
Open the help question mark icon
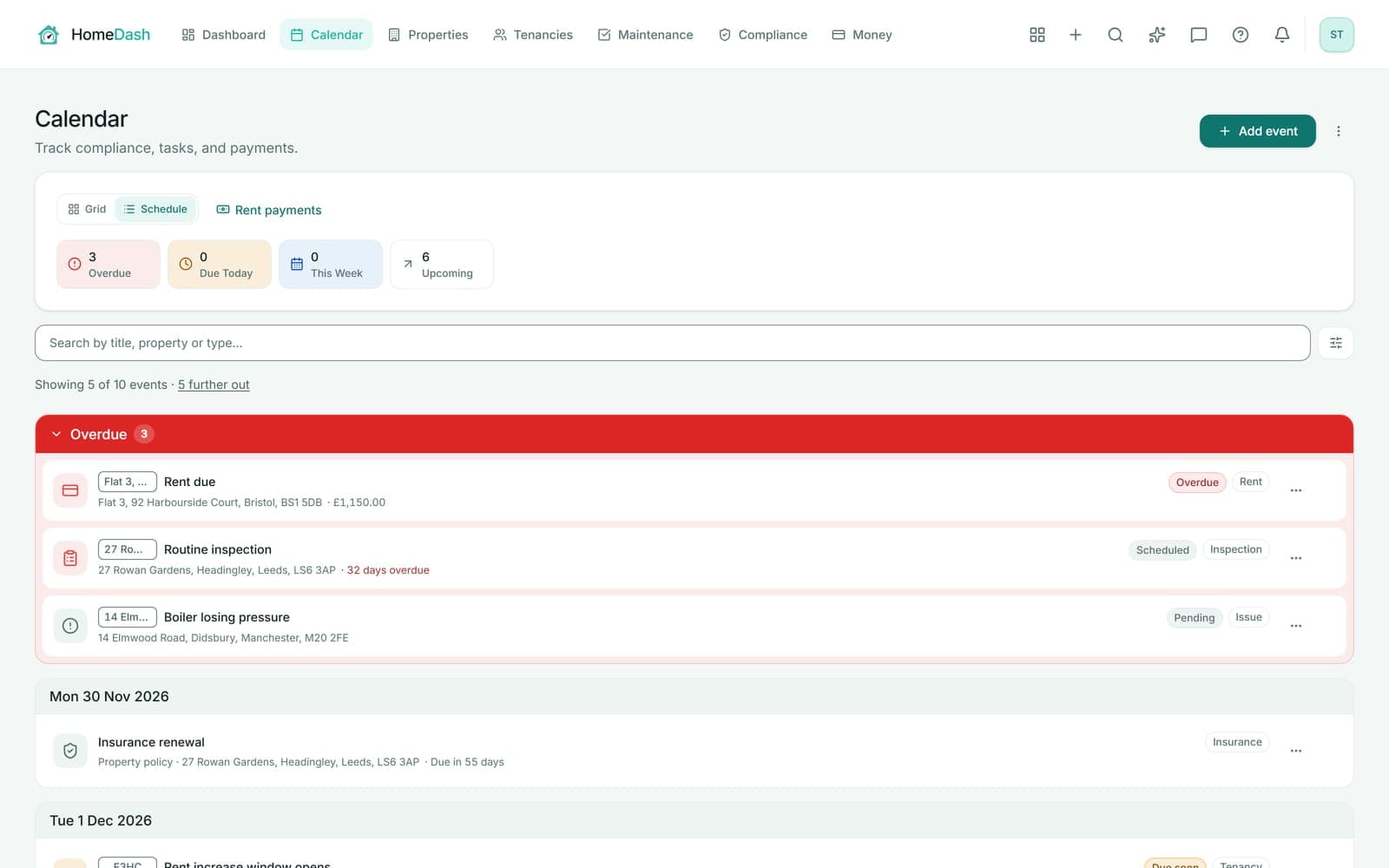(1240, 35)
